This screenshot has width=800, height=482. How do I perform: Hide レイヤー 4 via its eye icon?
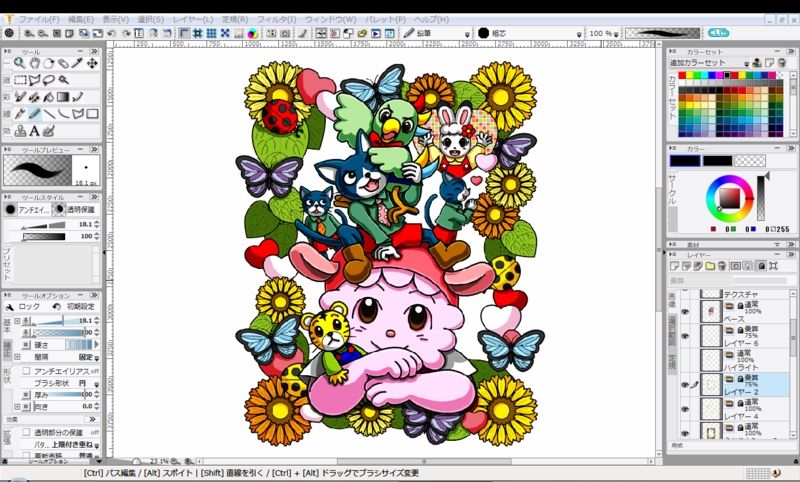pyautogui.click(x=685, y=409)
